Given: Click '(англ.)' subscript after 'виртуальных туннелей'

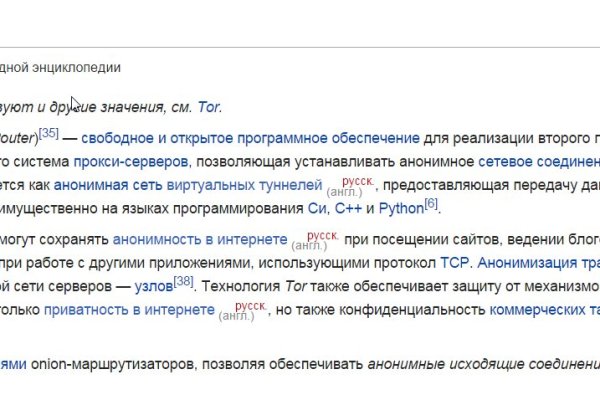Looking at the screenshot, I should pos(343,191).
